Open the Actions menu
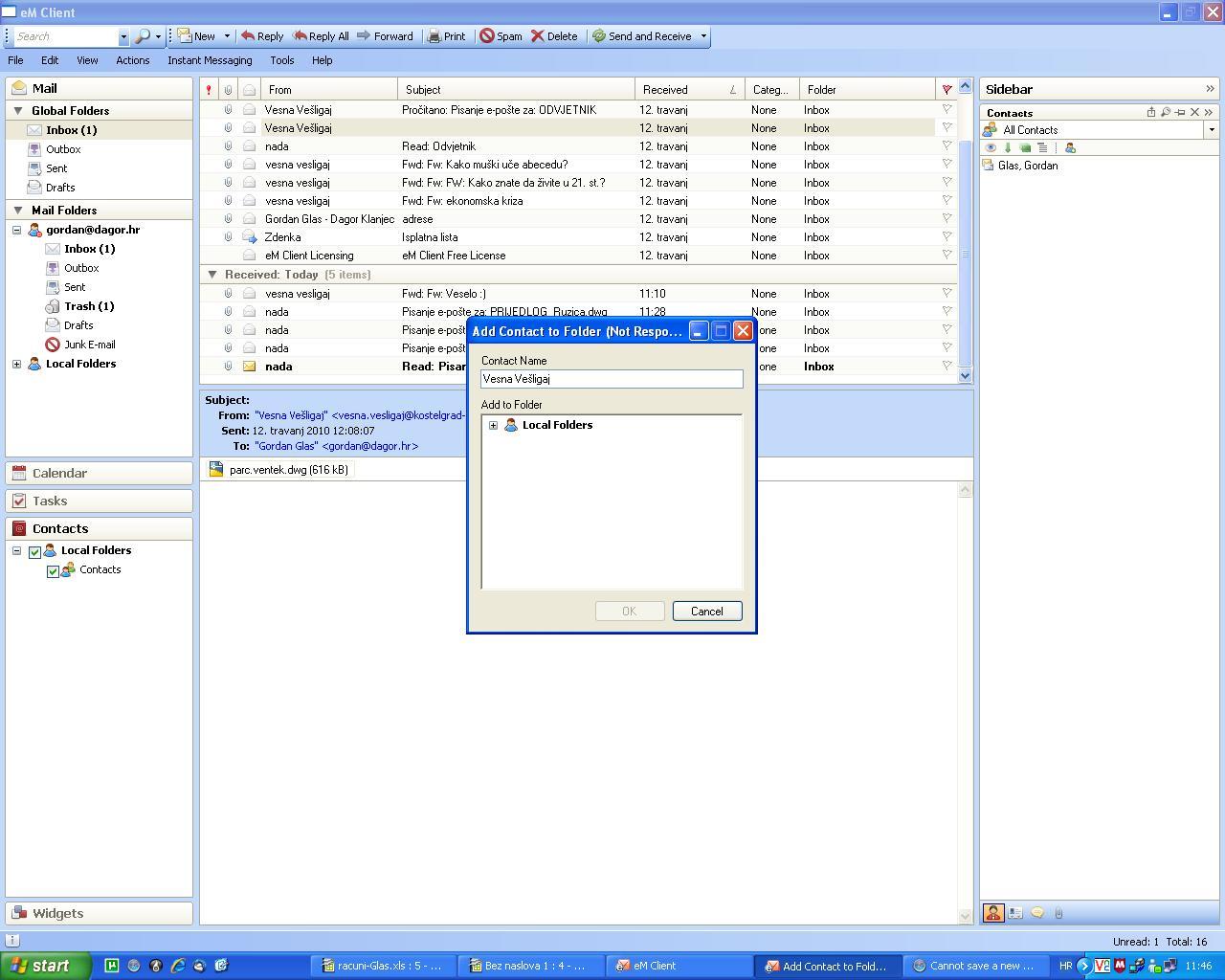Viewport: 1225px width, 980px height. click(132, 60)
